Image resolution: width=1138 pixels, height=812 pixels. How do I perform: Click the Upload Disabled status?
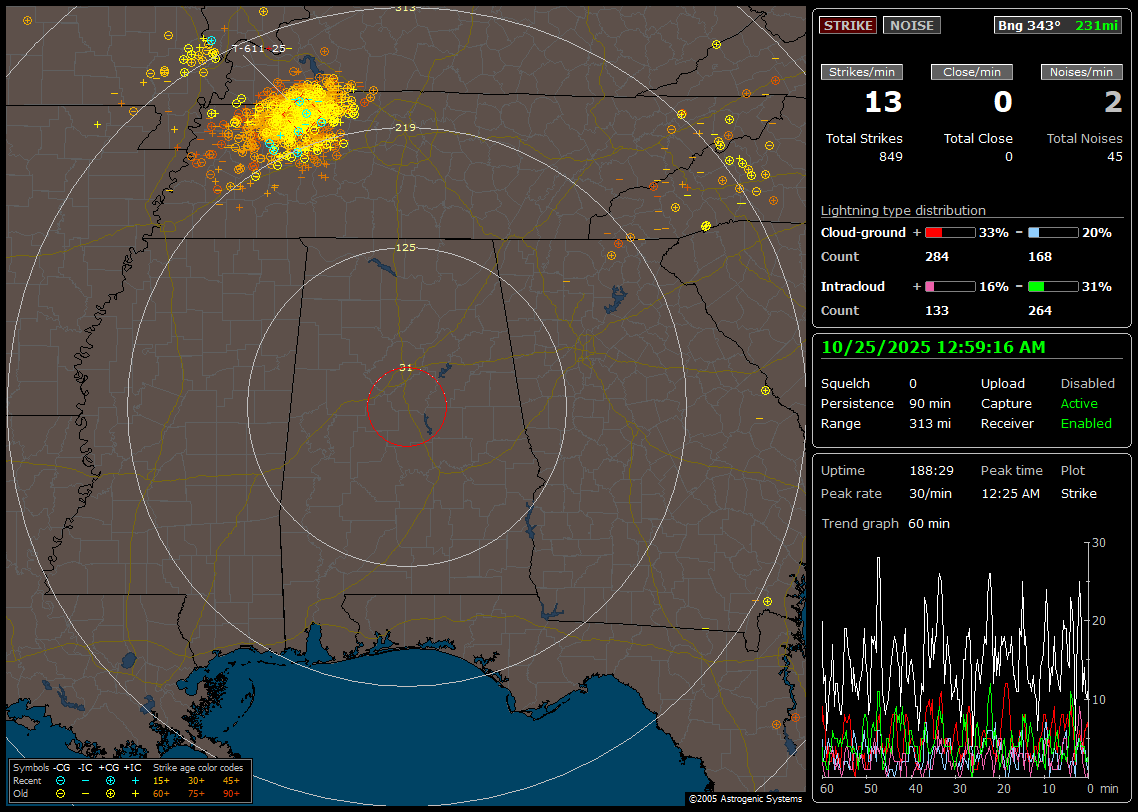[1087, 384]
